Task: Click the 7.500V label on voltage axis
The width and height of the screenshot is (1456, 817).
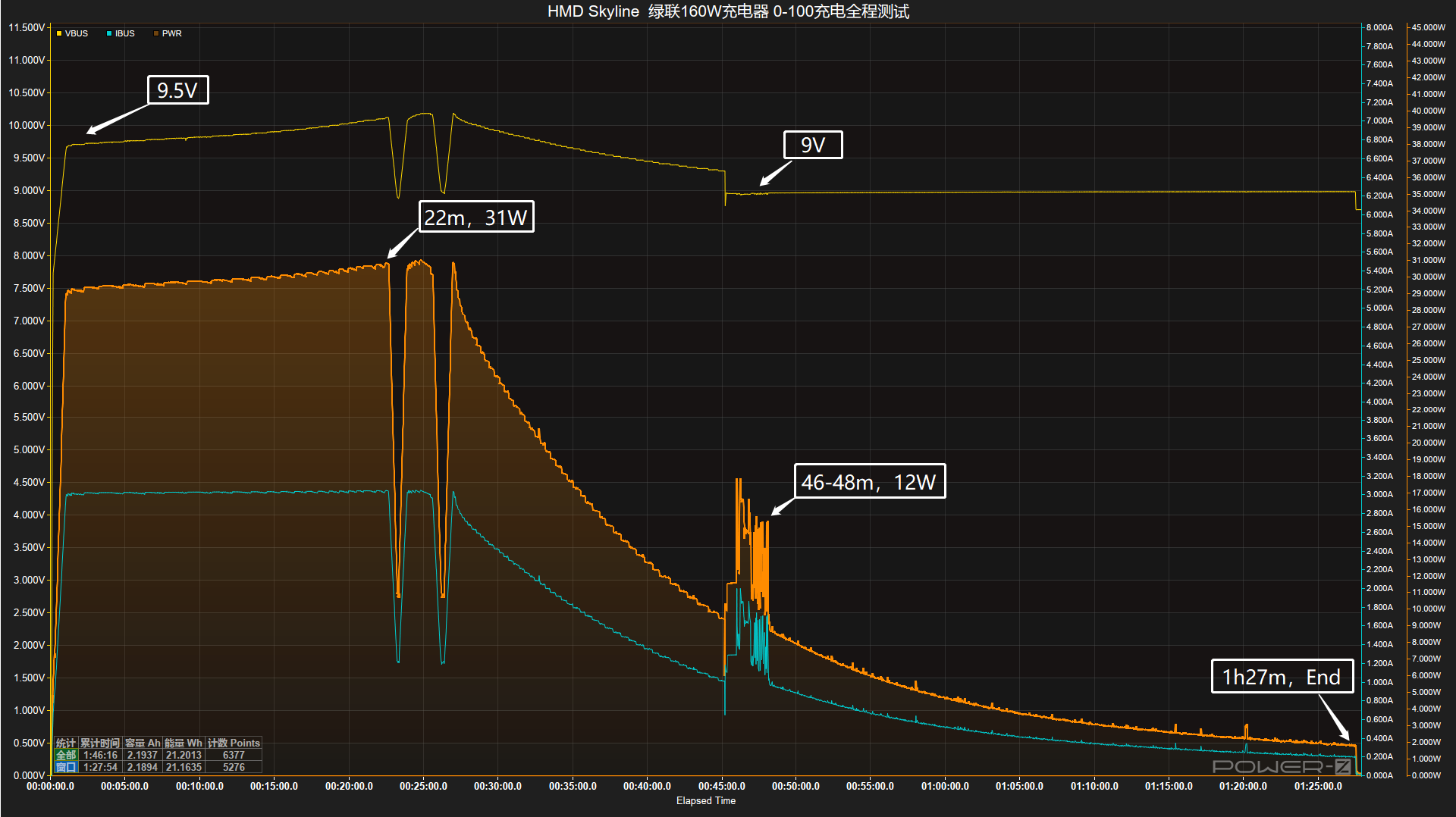Action: pyautogui.click(x=29, y=288)
